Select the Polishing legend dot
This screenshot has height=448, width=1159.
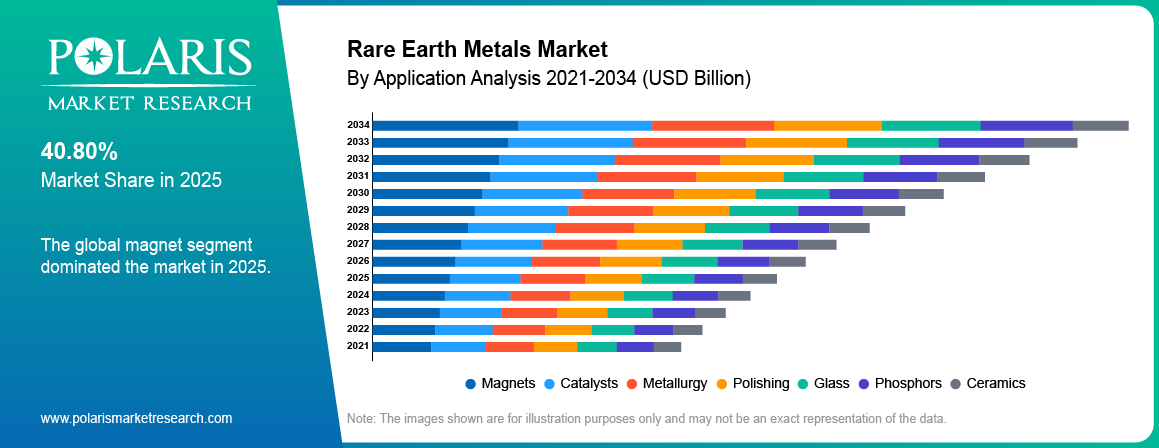(722, 384)
